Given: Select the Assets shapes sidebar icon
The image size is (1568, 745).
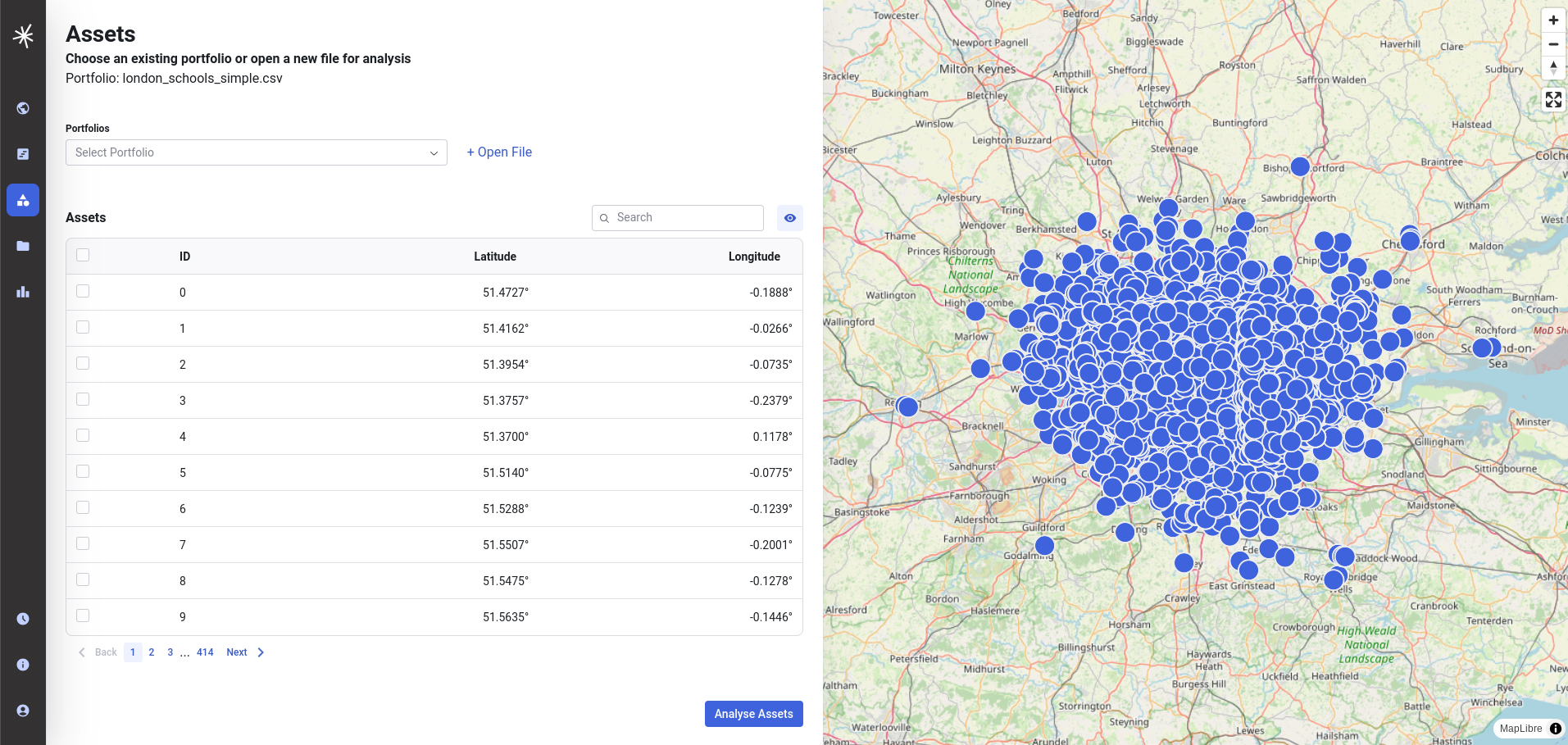Looking at the screenshot, I should click(23, 200).
